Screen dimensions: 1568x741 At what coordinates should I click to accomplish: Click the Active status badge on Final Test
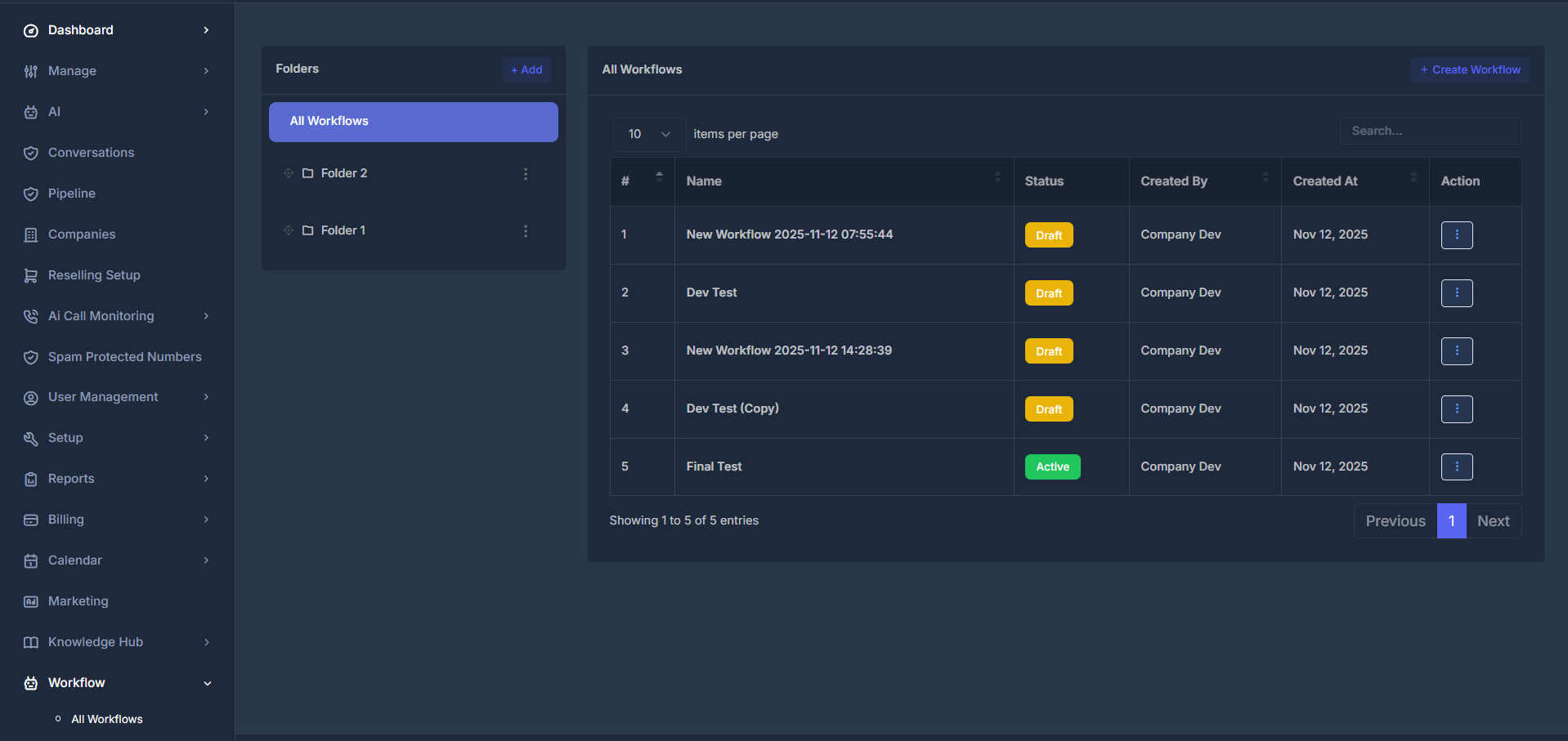tap(1052, 466)
